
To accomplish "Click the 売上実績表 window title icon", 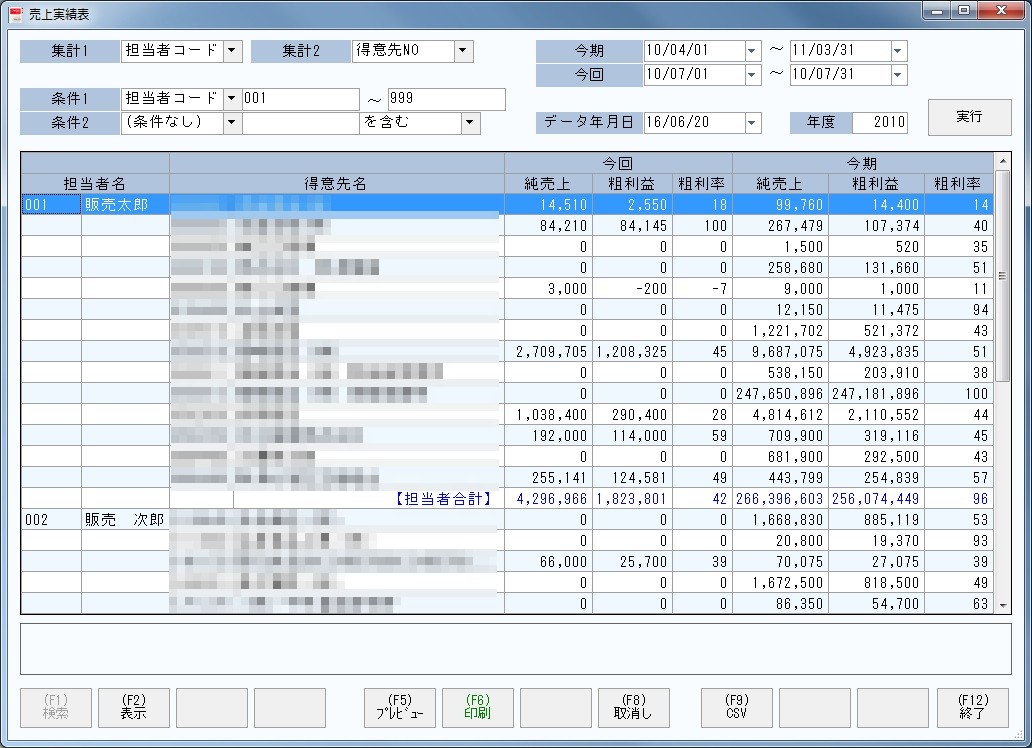I will (x=15, y=13).
